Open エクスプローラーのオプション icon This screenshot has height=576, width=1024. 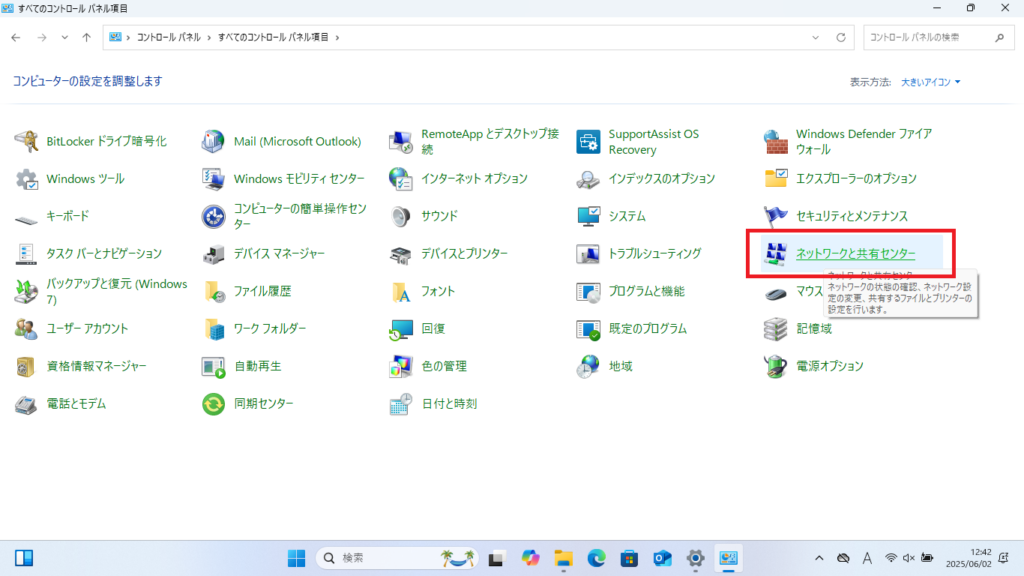[775, 179]
